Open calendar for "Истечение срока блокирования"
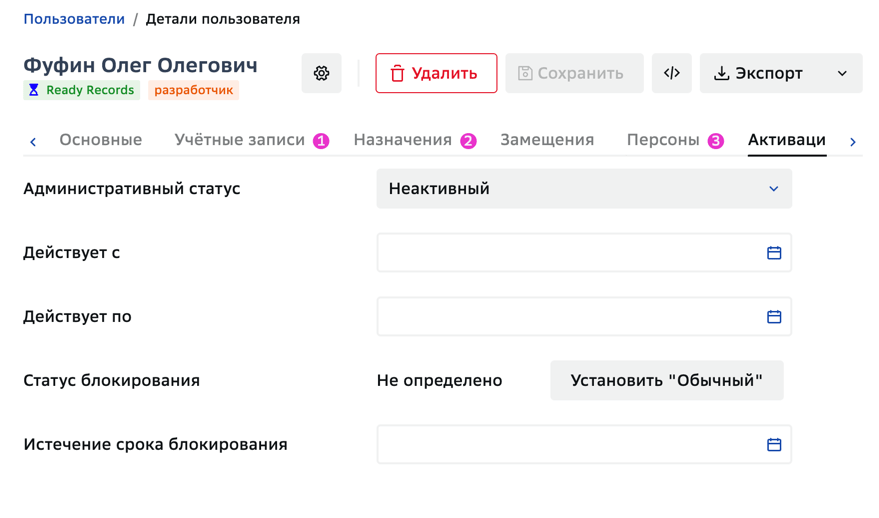Screen dimensions: 879x518 point(774,445)
